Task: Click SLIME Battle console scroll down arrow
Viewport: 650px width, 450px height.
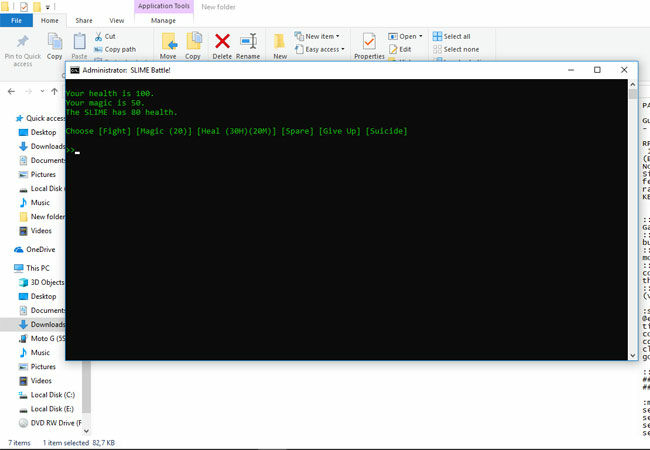Action: point(633,356)
